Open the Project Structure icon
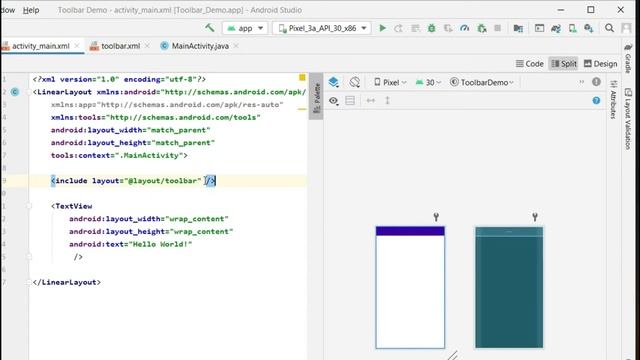 [518, 28]
